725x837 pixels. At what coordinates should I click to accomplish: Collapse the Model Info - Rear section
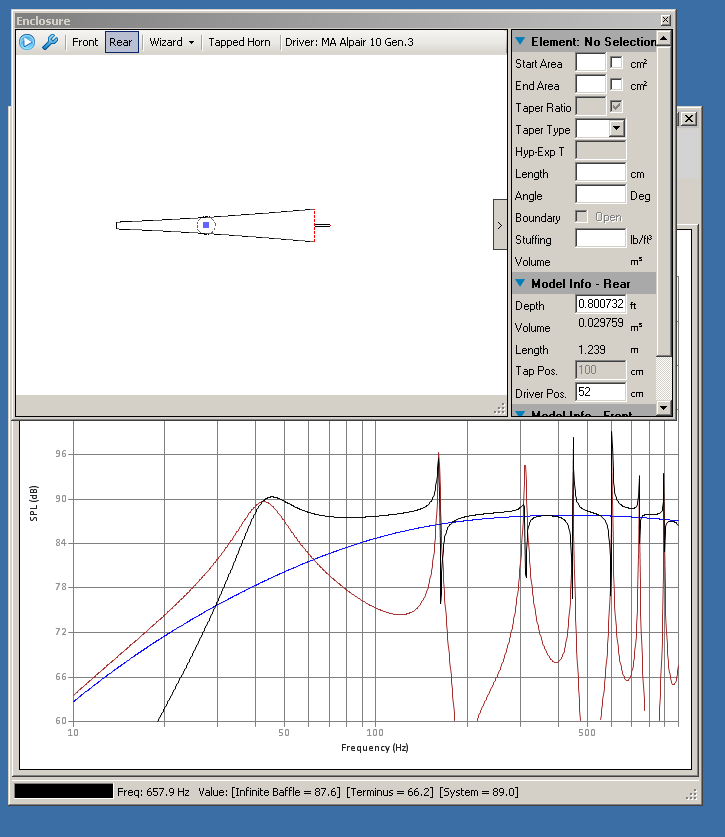[520, 283]
